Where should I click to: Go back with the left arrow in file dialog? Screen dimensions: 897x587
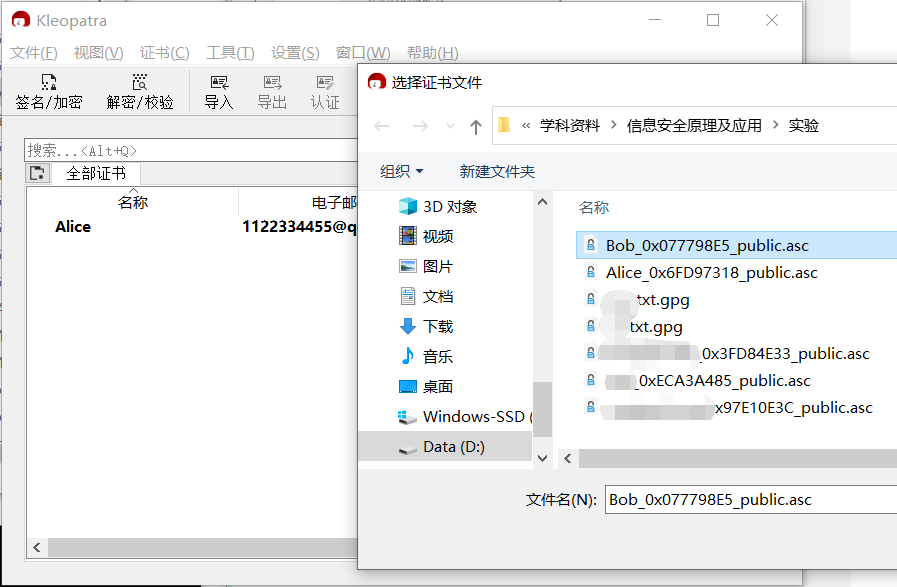click(x=382, y=126)
